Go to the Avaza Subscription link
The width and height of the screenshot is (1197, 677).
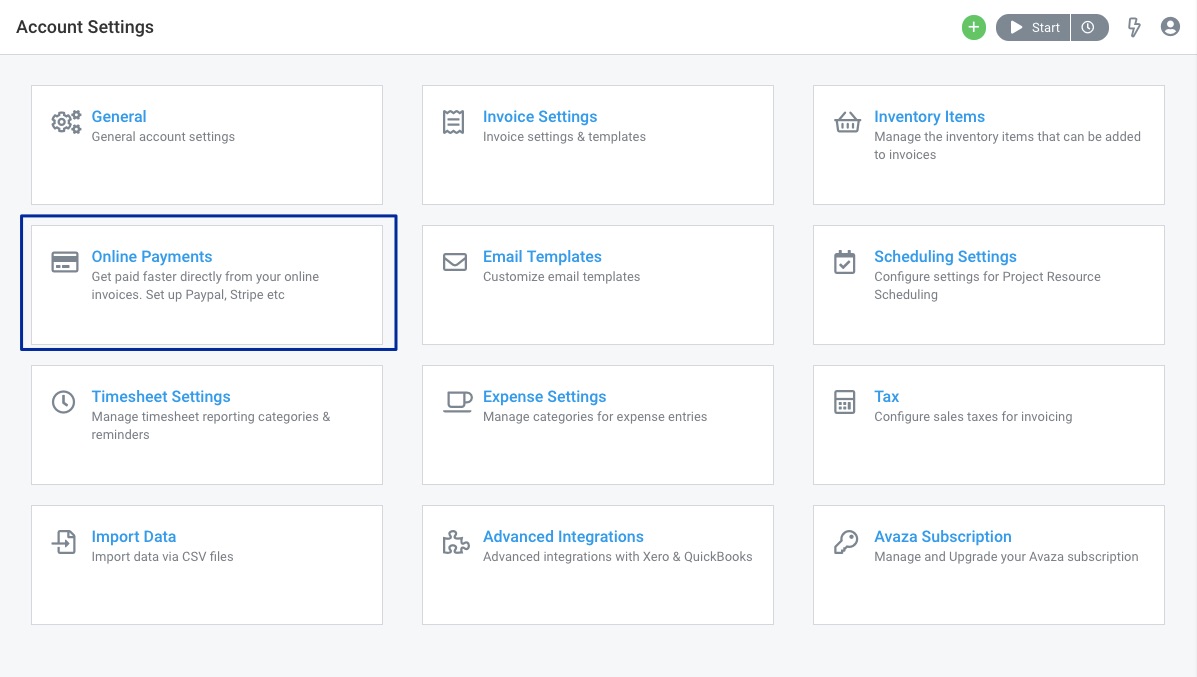click(943, 537)
